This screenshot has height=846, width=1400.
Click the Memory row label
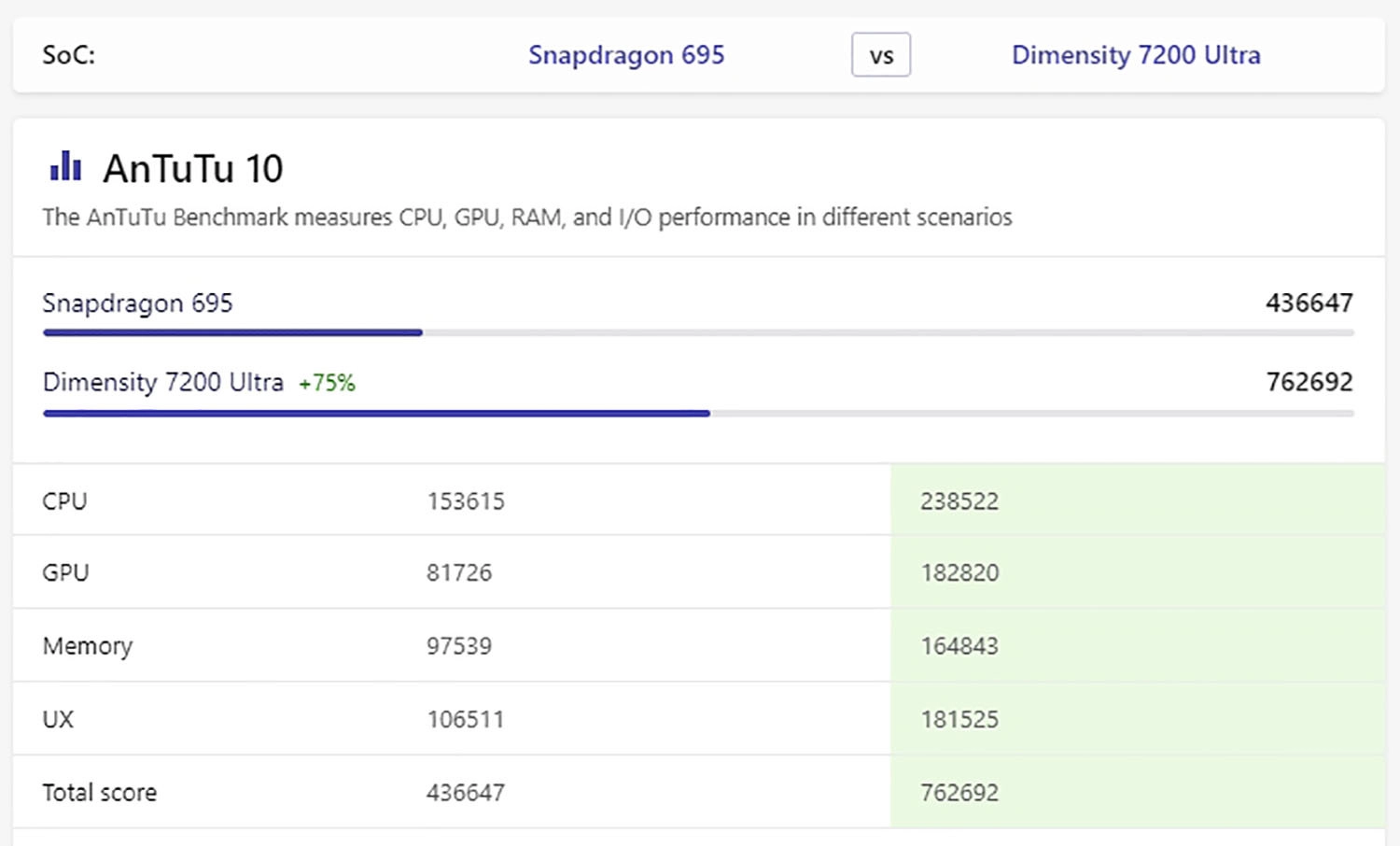[x=88, y=646]
